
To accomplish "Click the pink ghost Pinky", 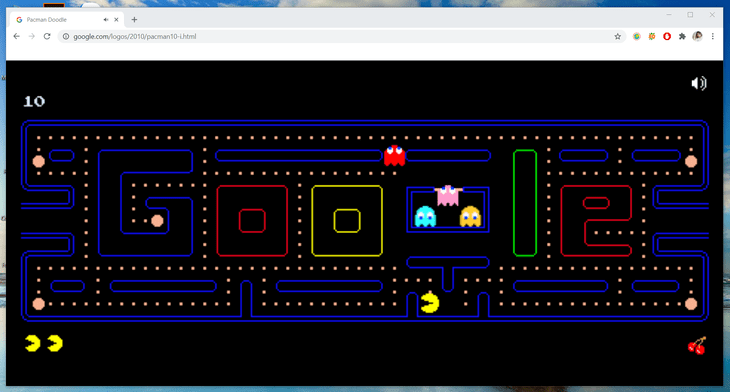I will click(448, 196).
